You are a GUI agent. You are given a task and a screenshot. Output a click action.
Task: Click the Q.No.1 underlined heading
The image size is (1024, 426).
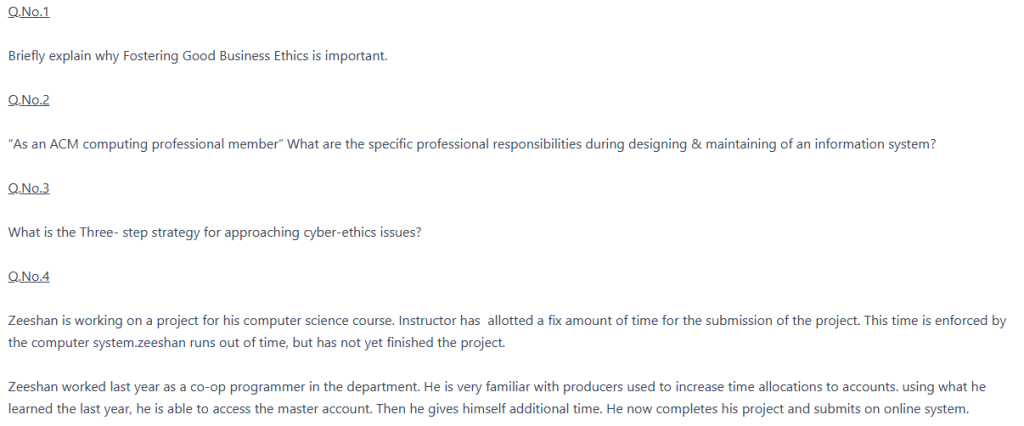(x=28, y=10)
